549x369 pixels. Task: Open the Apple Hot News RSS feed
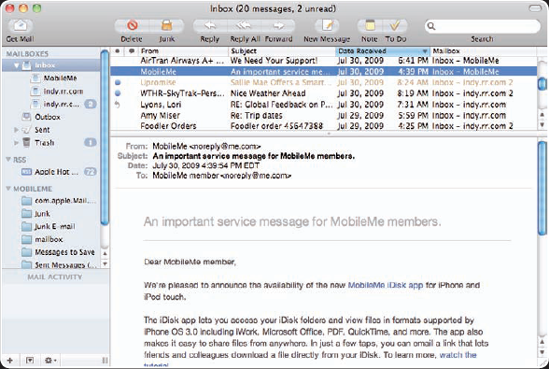pyautogui.click(x=50, y=172)
